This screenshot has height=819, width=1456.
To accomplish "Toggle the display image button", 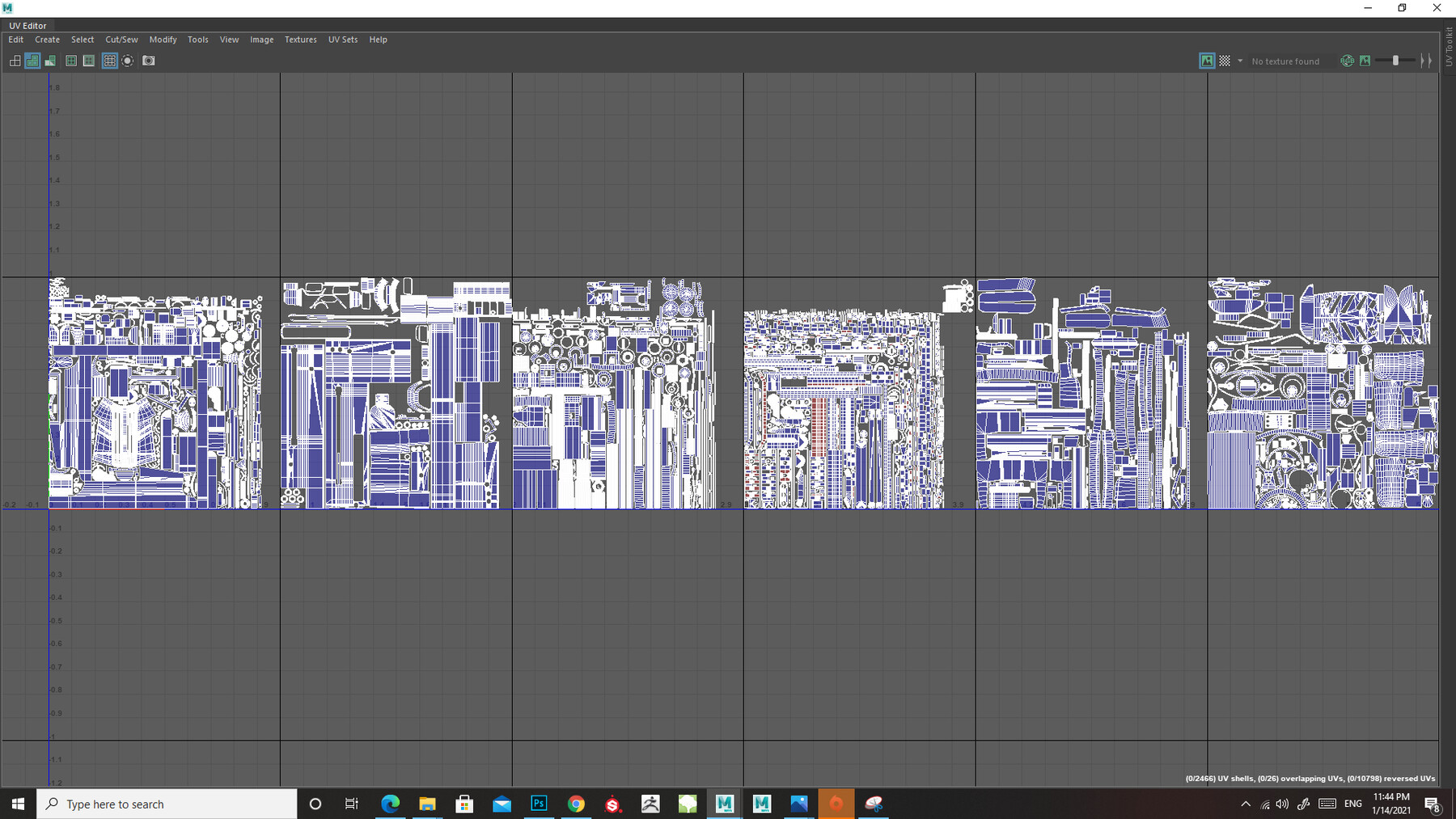I will click(1207, 61).
